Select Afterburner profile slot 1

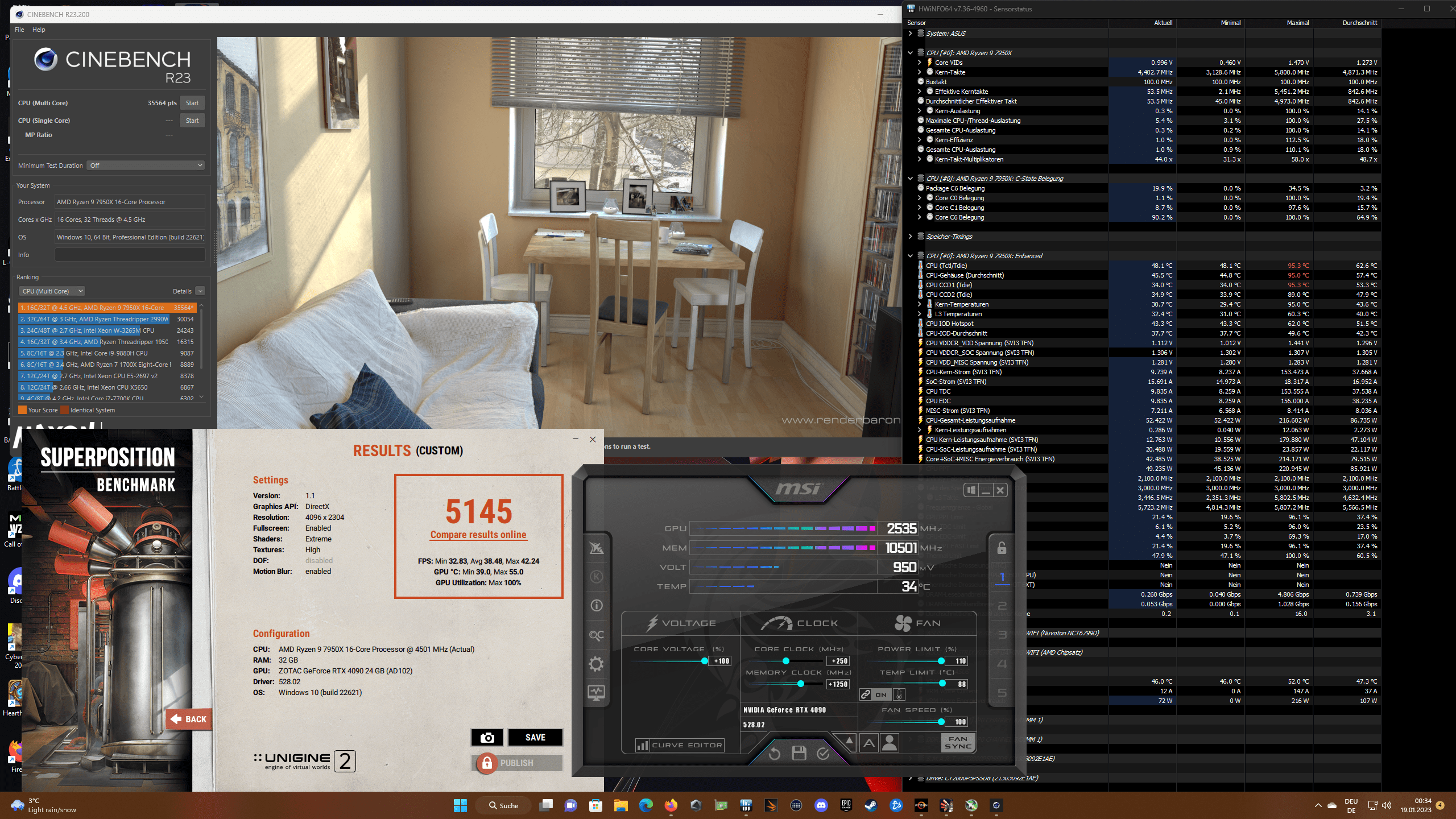click(1002, 577)
